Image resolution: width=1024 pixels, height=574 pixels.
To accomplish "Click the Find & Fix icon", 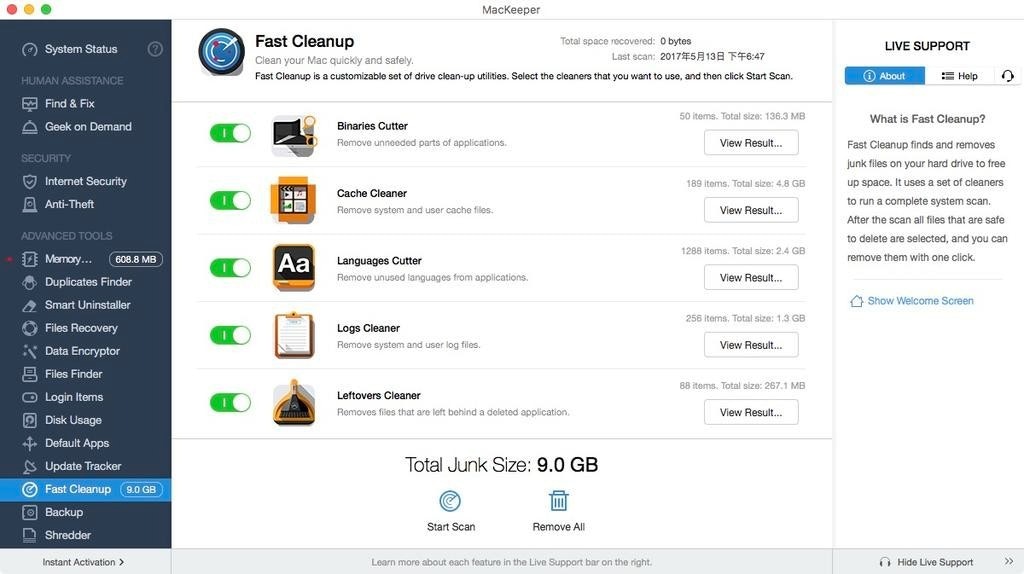I will click(29, 104).
